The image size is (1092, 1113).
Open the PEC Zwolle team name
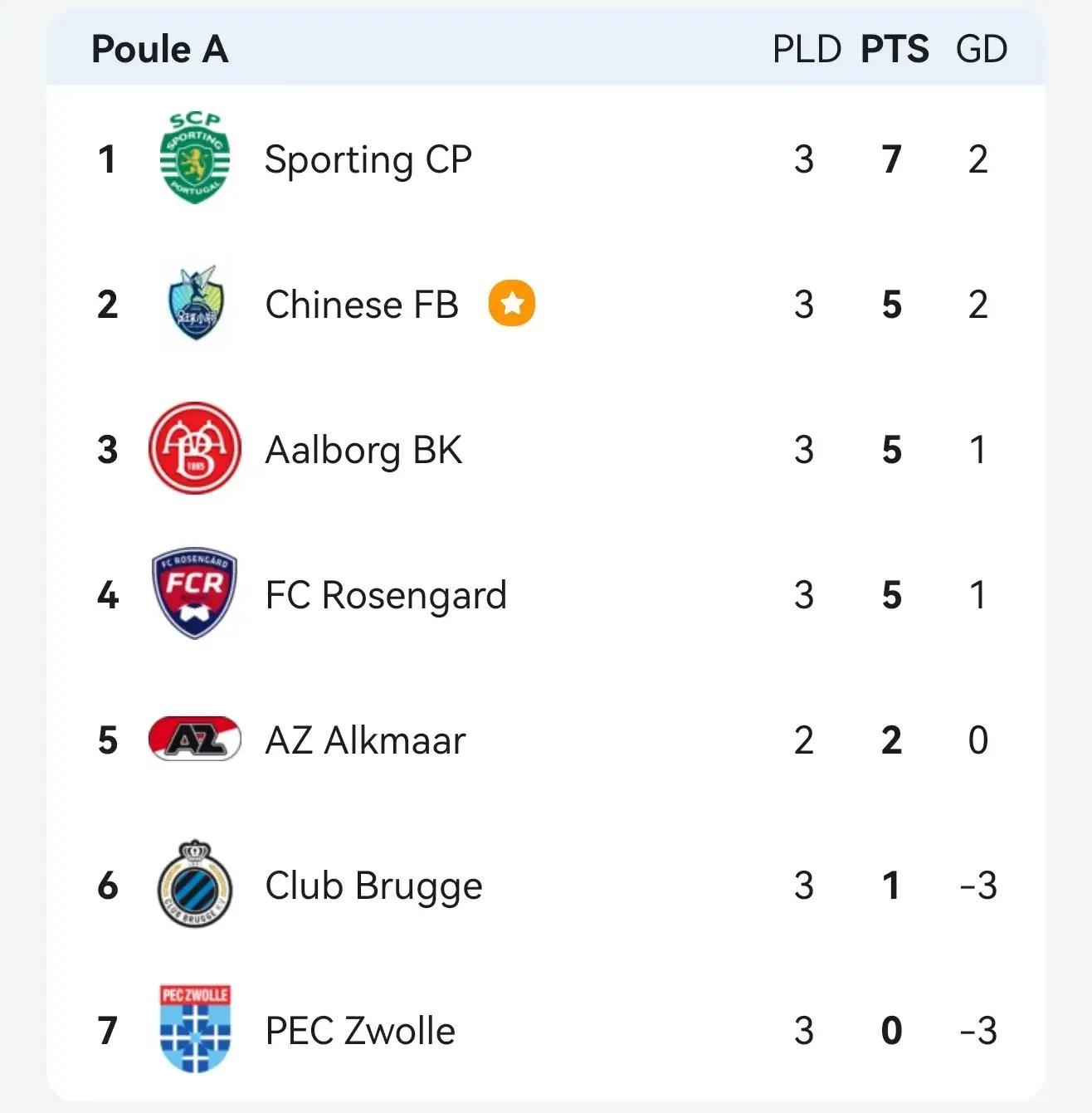click(360, 1031)
